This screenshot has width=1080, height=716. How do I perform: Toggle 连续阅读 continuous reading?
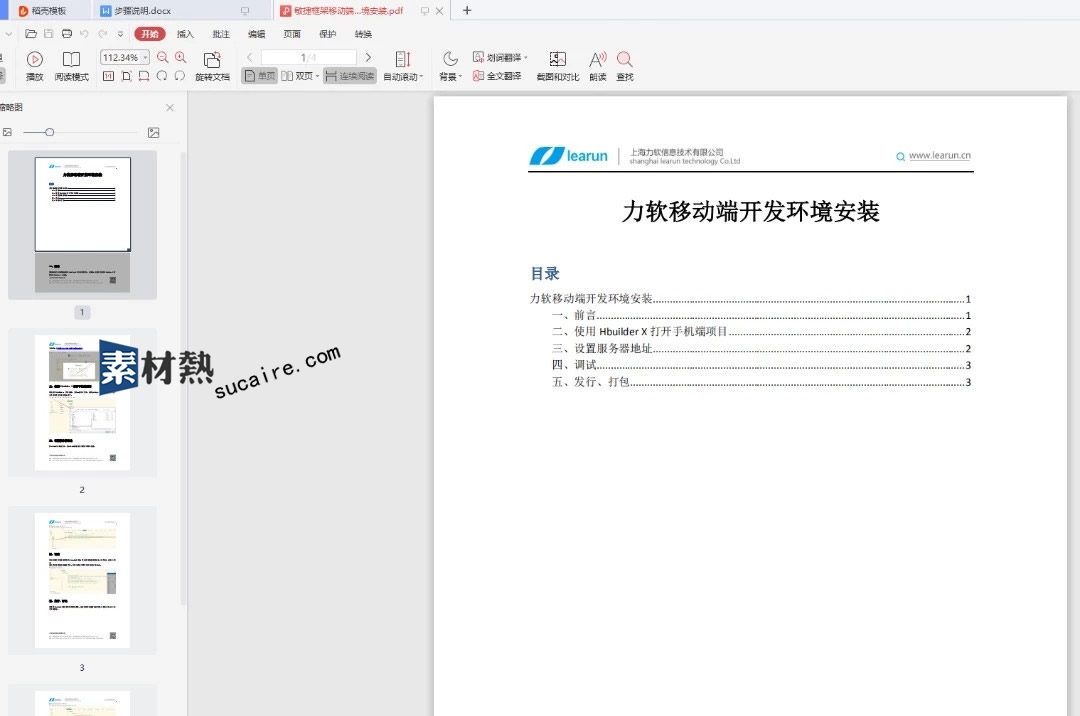tap(350, 76)
